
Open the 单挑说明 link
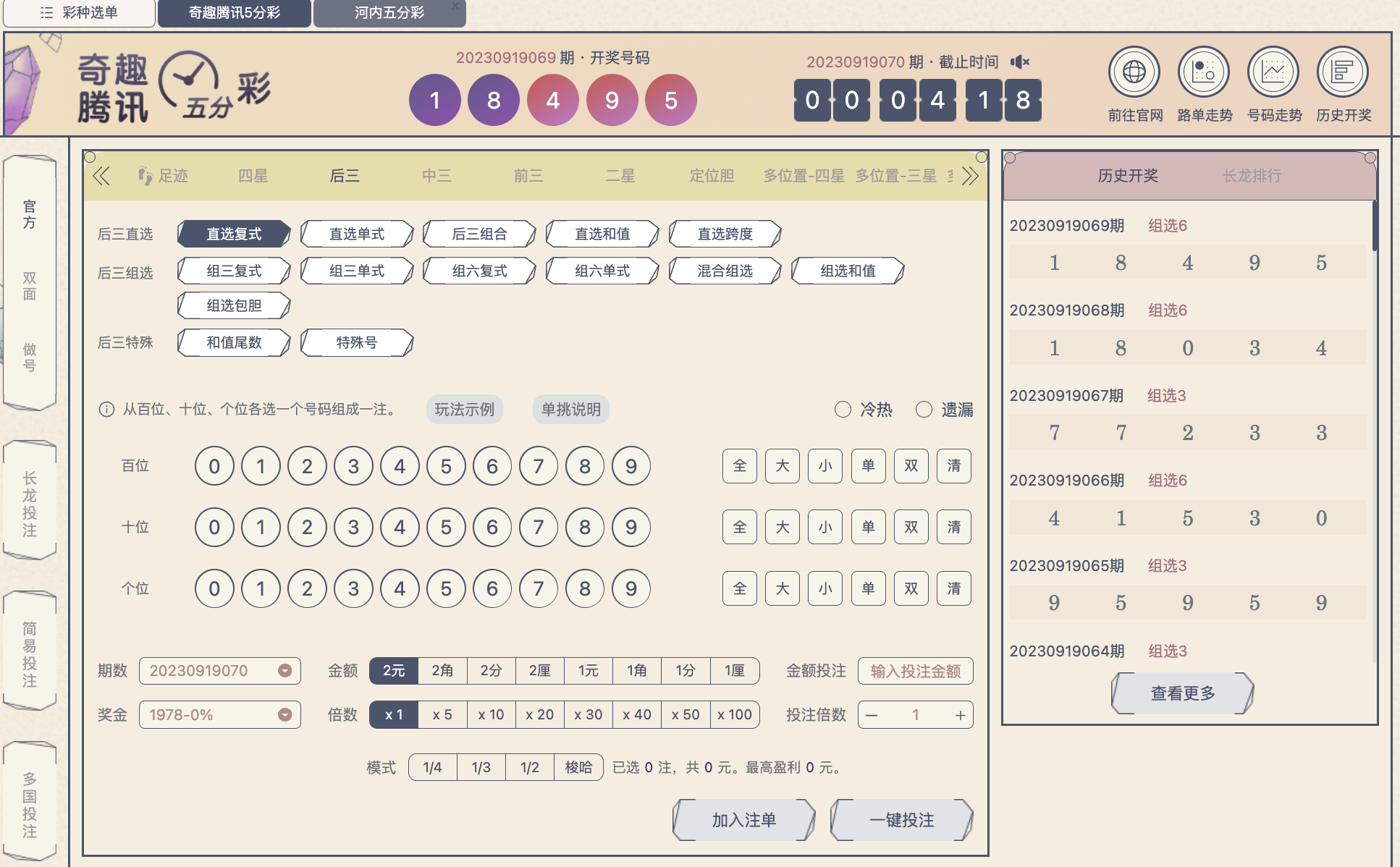pos(571,410)
